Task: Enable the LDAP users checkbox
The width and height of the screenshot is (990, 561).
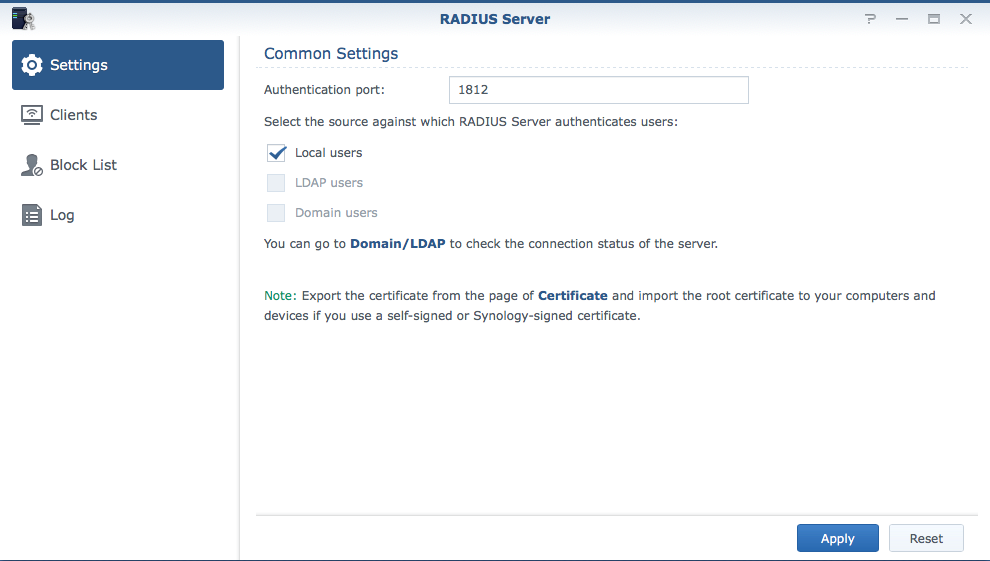Action: click(276, 183)
